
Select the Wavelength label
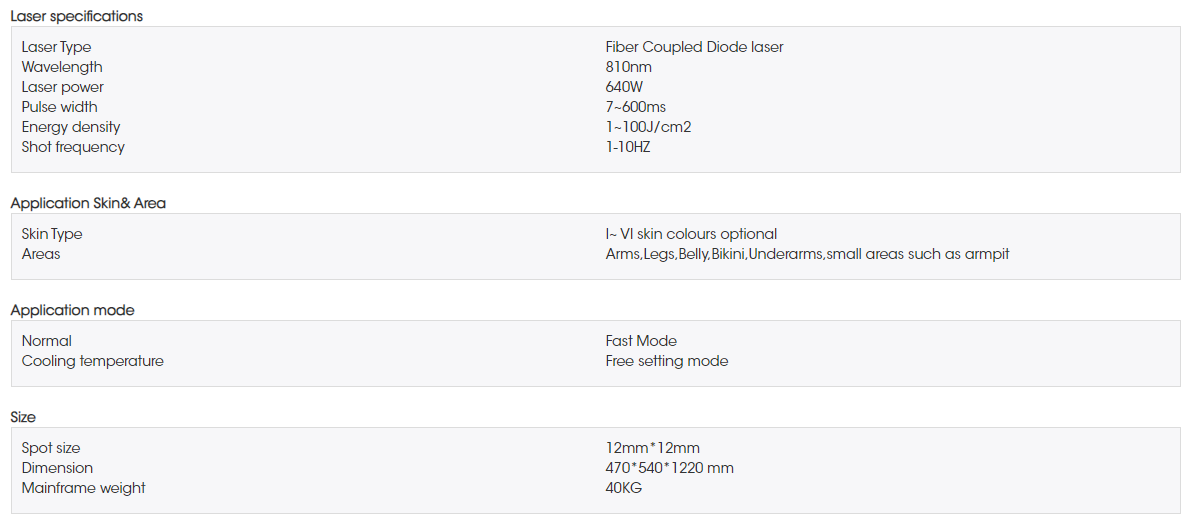tap(62, 67)
